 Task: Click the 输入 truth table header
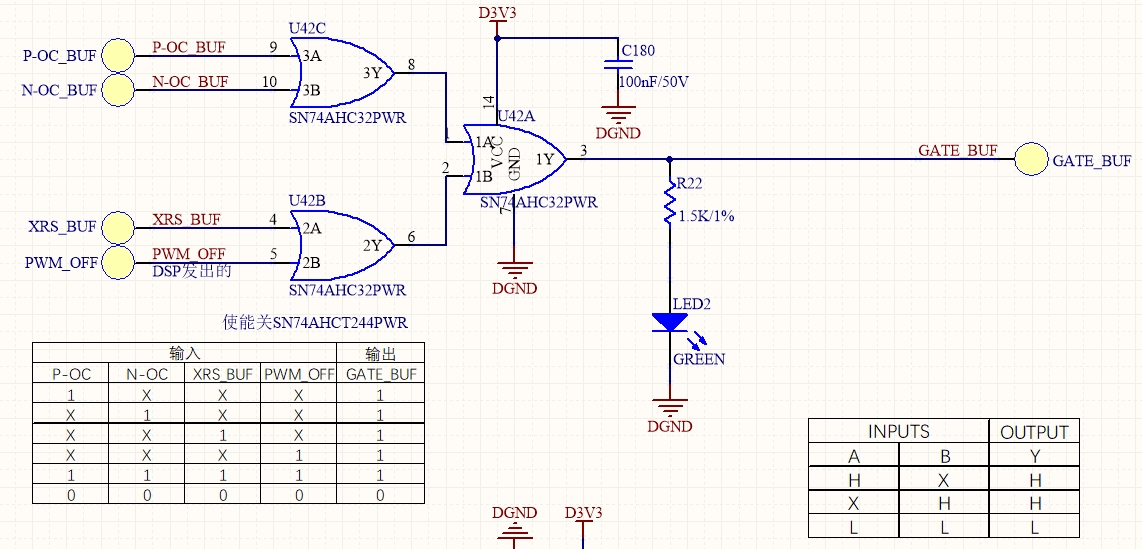pyautogui.click(x=185, y=353)
